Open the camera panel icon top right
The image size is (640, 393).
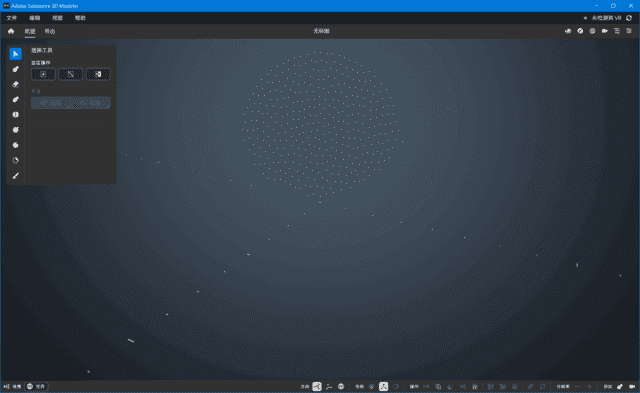(x=604, y=31)
